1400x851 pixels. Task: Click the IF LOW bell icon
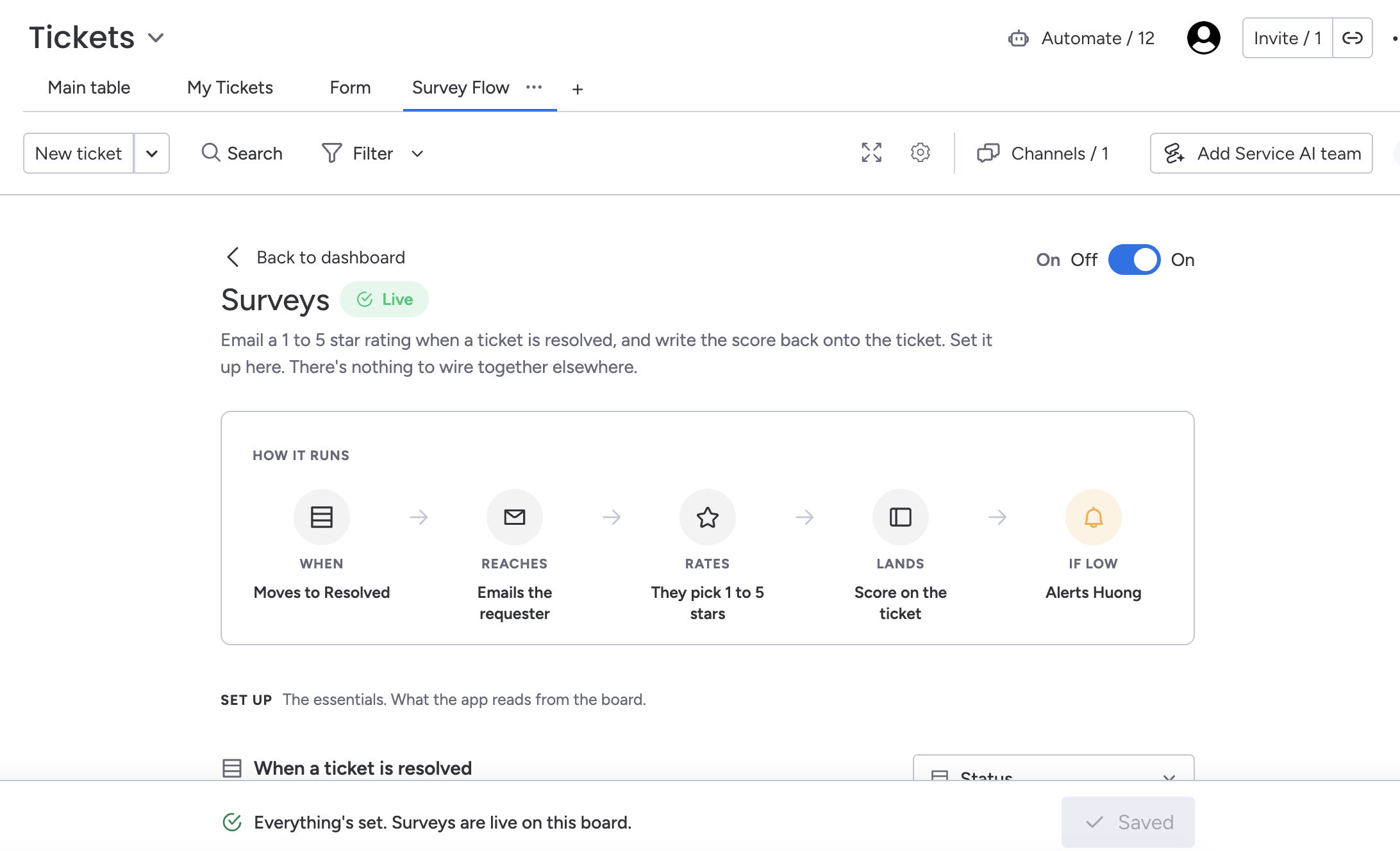[1093, 516]
